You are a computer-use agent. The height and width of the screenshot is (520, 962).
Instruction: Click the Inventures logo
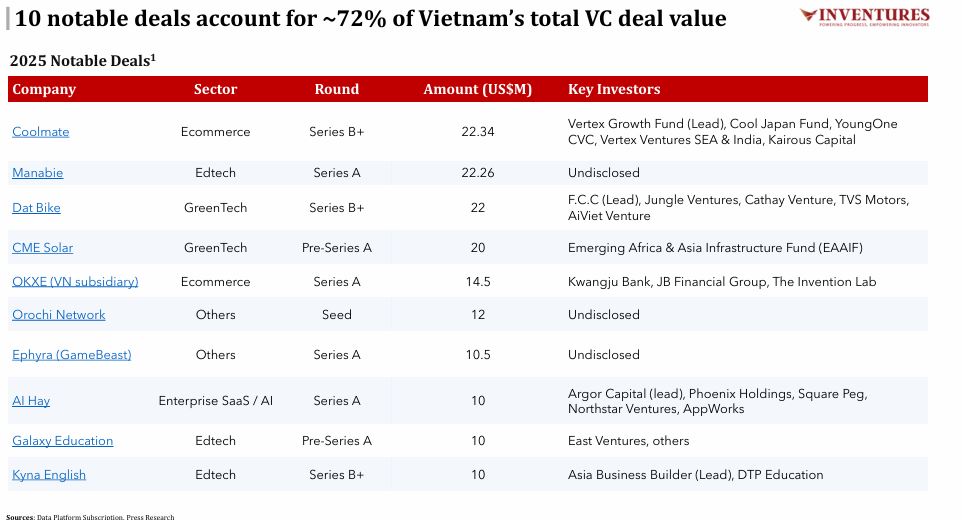click(864, 18)
